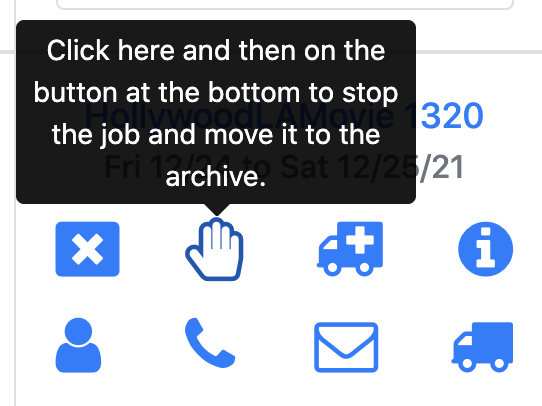
Task: Click the white cross on the ambulance
Action: click(360, 240)
